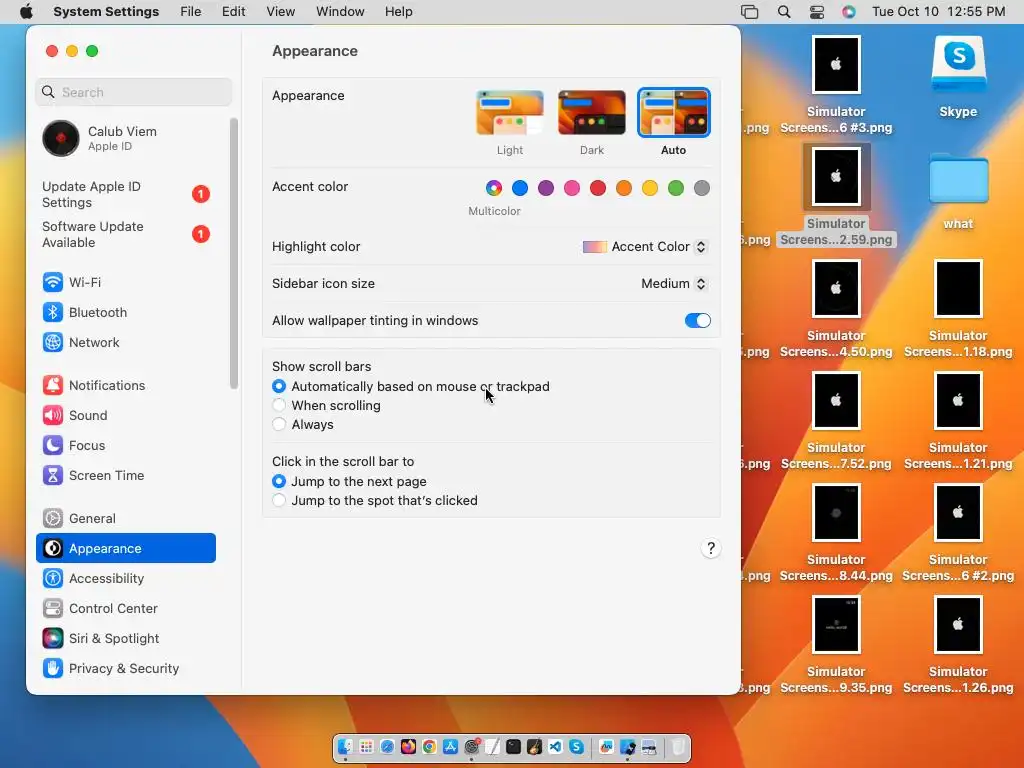
Task: Select the red accent color
Action: [x=598, y=188]
